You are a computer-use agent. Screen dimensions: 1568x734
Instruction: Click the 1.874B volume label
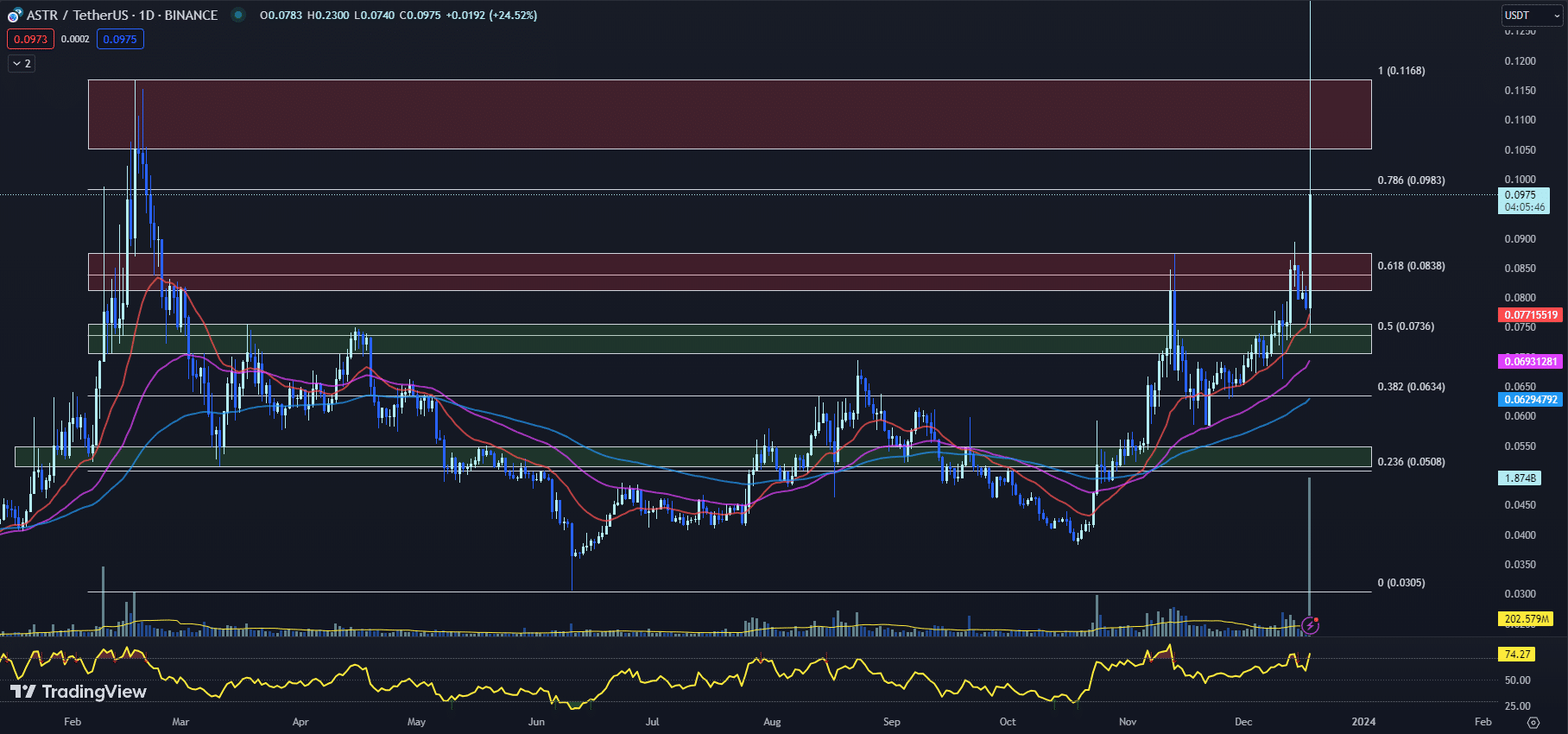pos(1520,478)
